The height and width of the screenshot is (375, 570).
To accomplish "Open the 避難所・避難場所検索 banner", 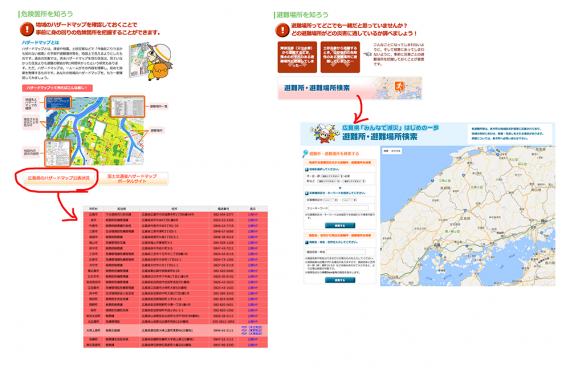I will pos(350,88).
